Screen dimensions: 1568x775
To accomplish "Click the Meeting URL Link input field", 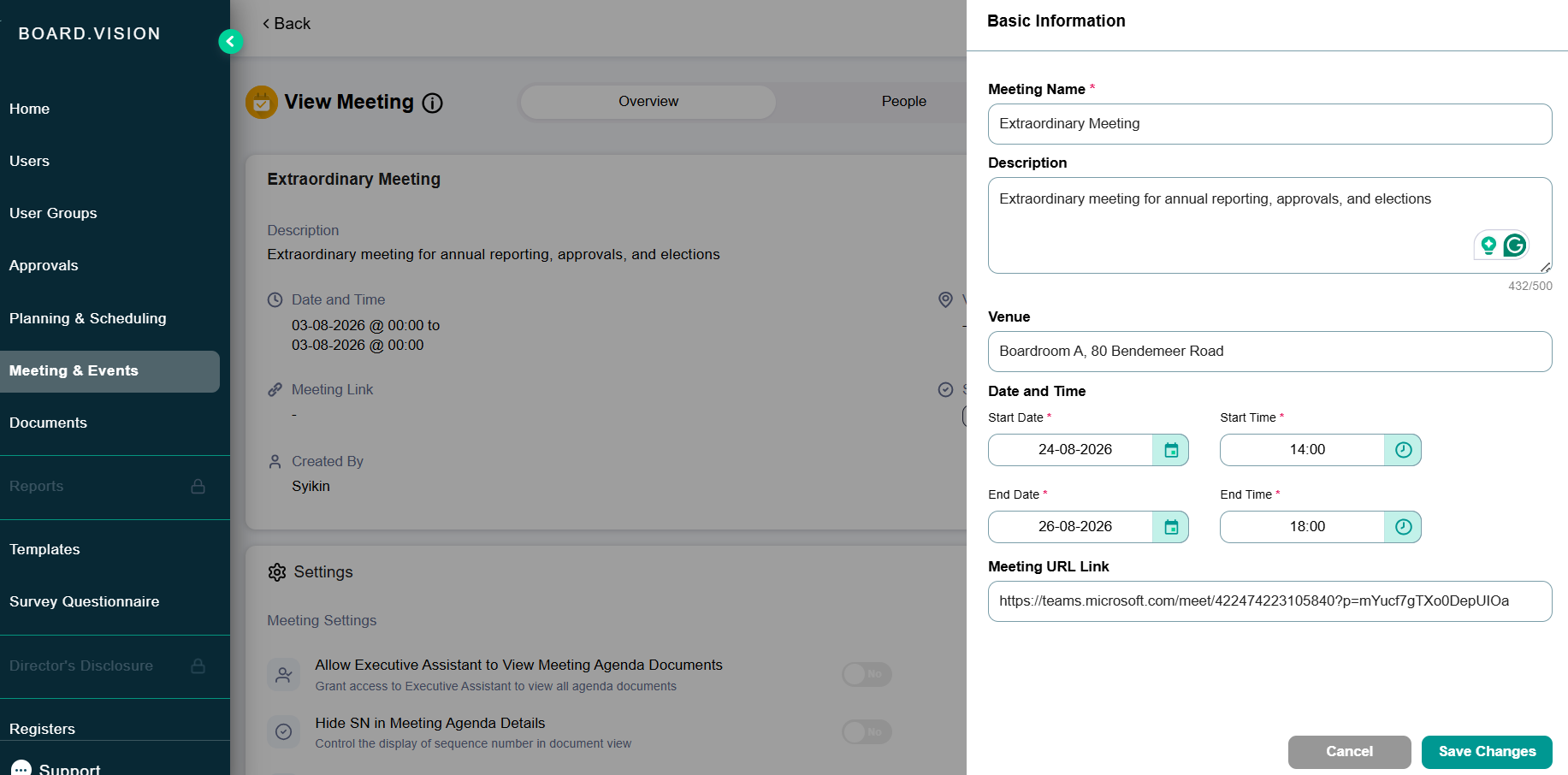I will (1269, 601).
